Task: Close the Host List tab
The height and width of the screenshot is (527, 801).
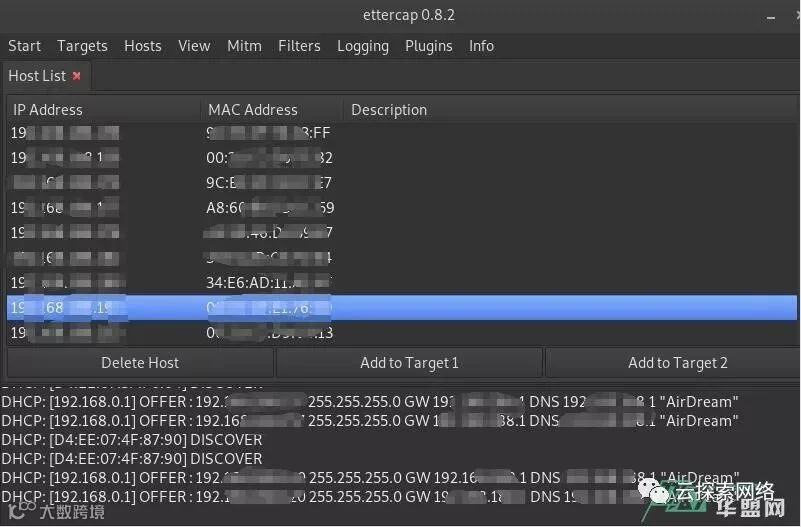Action: (77, 76)
